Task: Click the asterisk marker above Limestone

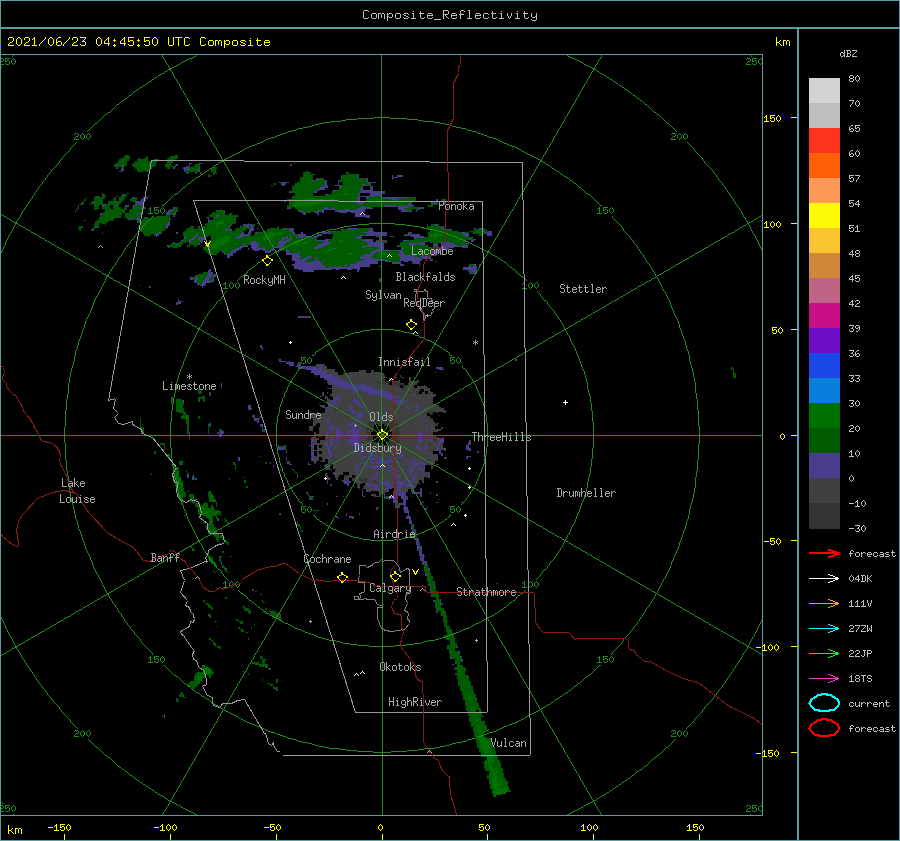Action: click(x=189, y=377)
